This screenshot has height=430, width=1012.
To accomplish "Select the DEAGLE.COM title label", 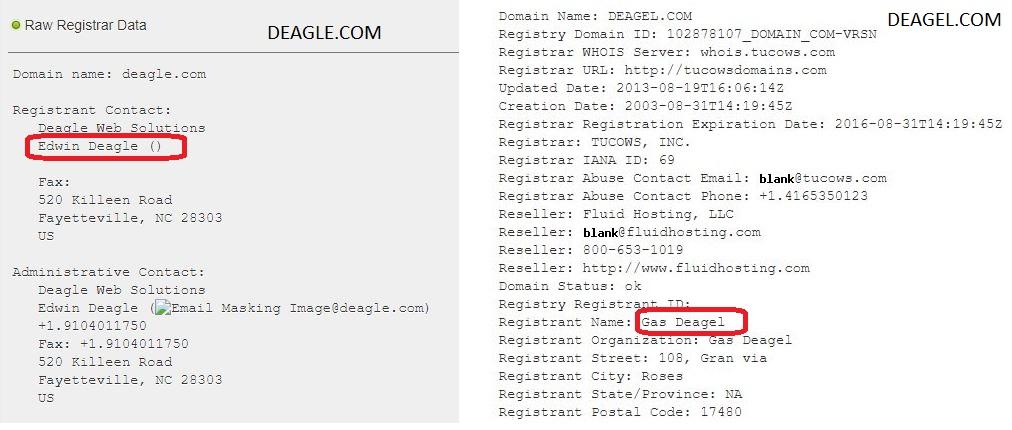I will 324,32.
